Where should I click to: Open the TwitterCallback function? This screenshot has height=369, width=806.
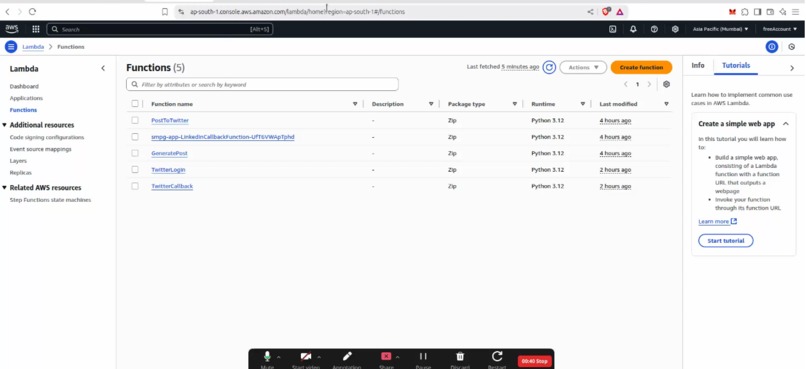tap(172, 186)
